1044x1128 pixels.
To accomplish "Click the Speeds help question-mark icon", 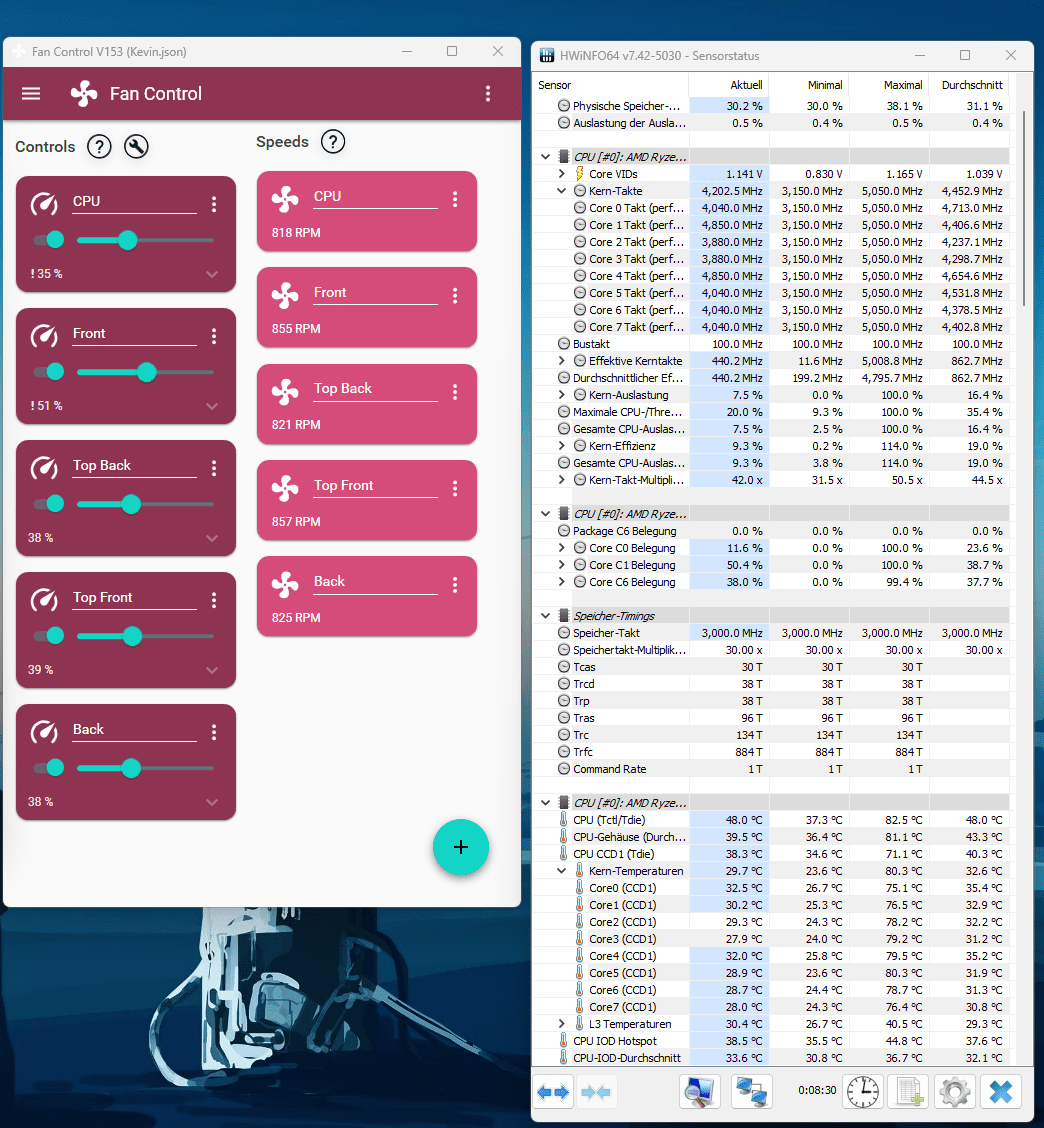I will (332, 142).
